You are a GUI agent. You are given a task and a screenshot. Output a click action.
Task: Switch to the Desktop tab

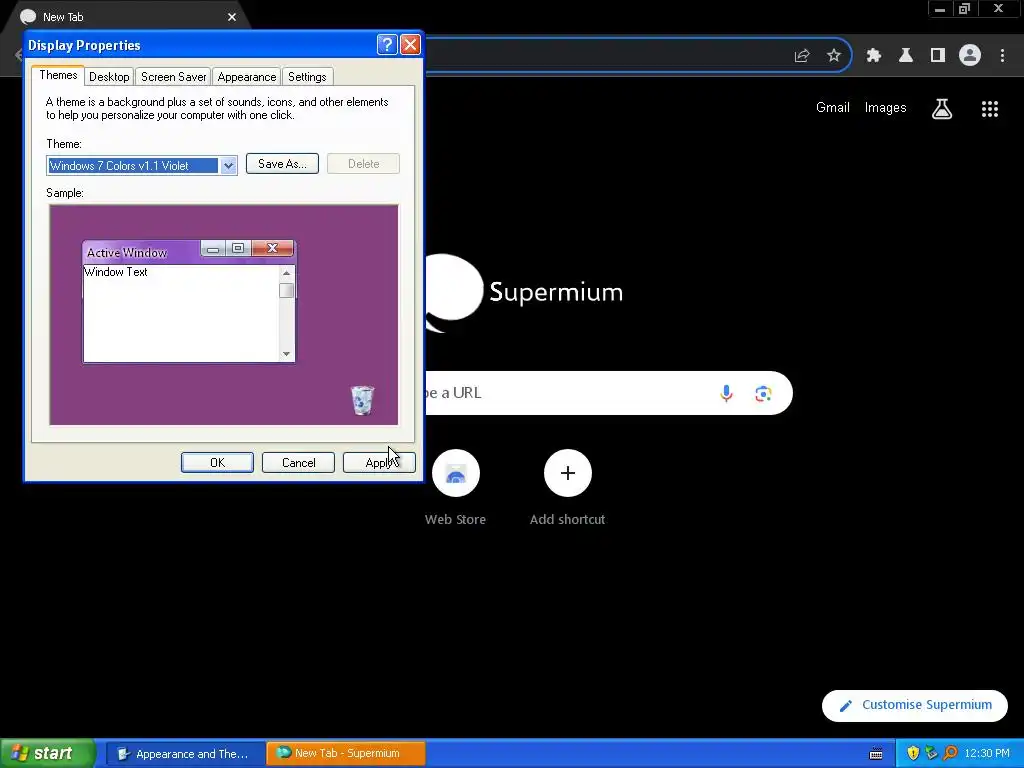(x=109, y=77)
